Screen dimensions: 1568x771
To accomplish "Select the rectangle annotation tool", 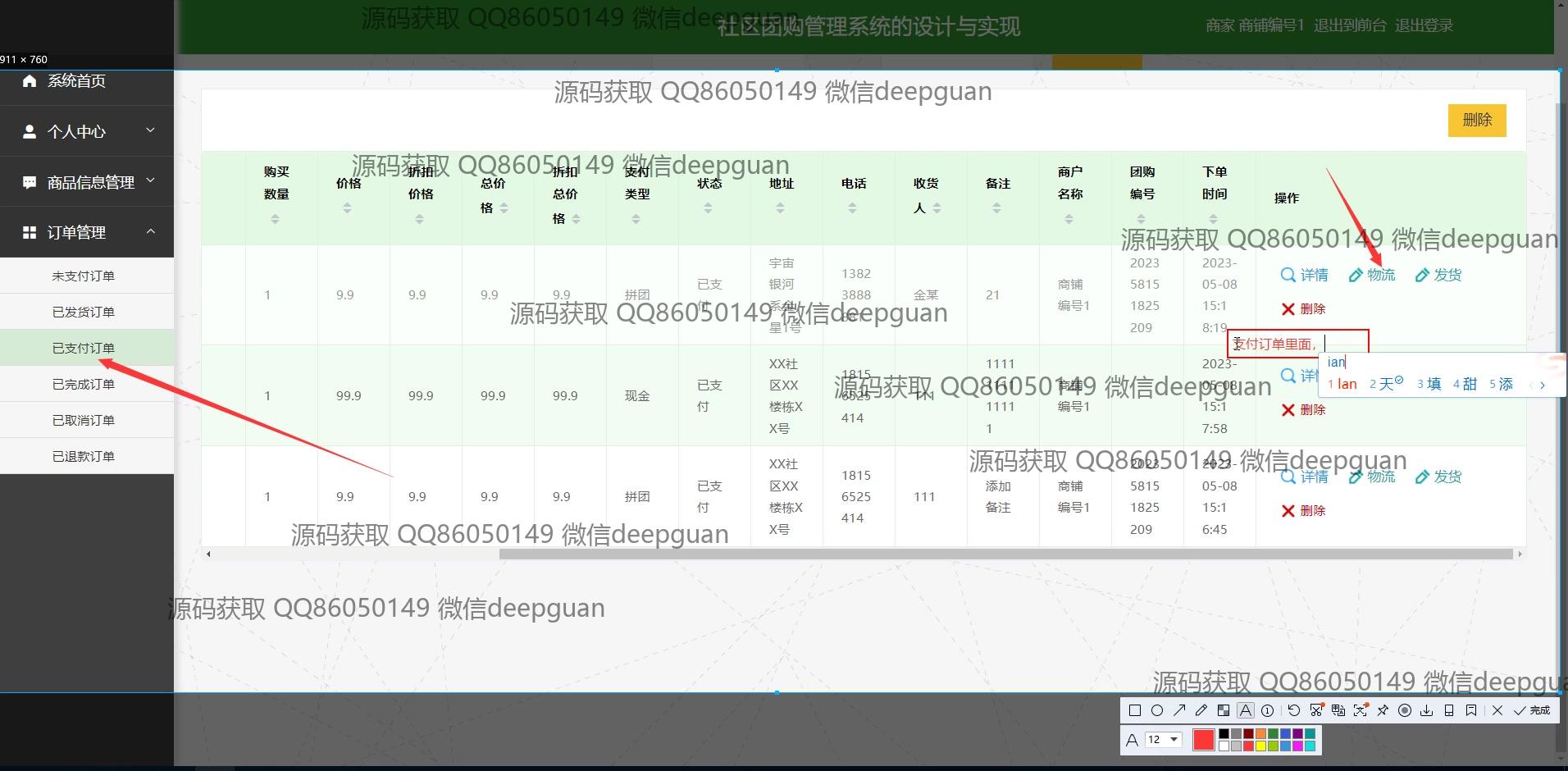I will coord(1135,710).
